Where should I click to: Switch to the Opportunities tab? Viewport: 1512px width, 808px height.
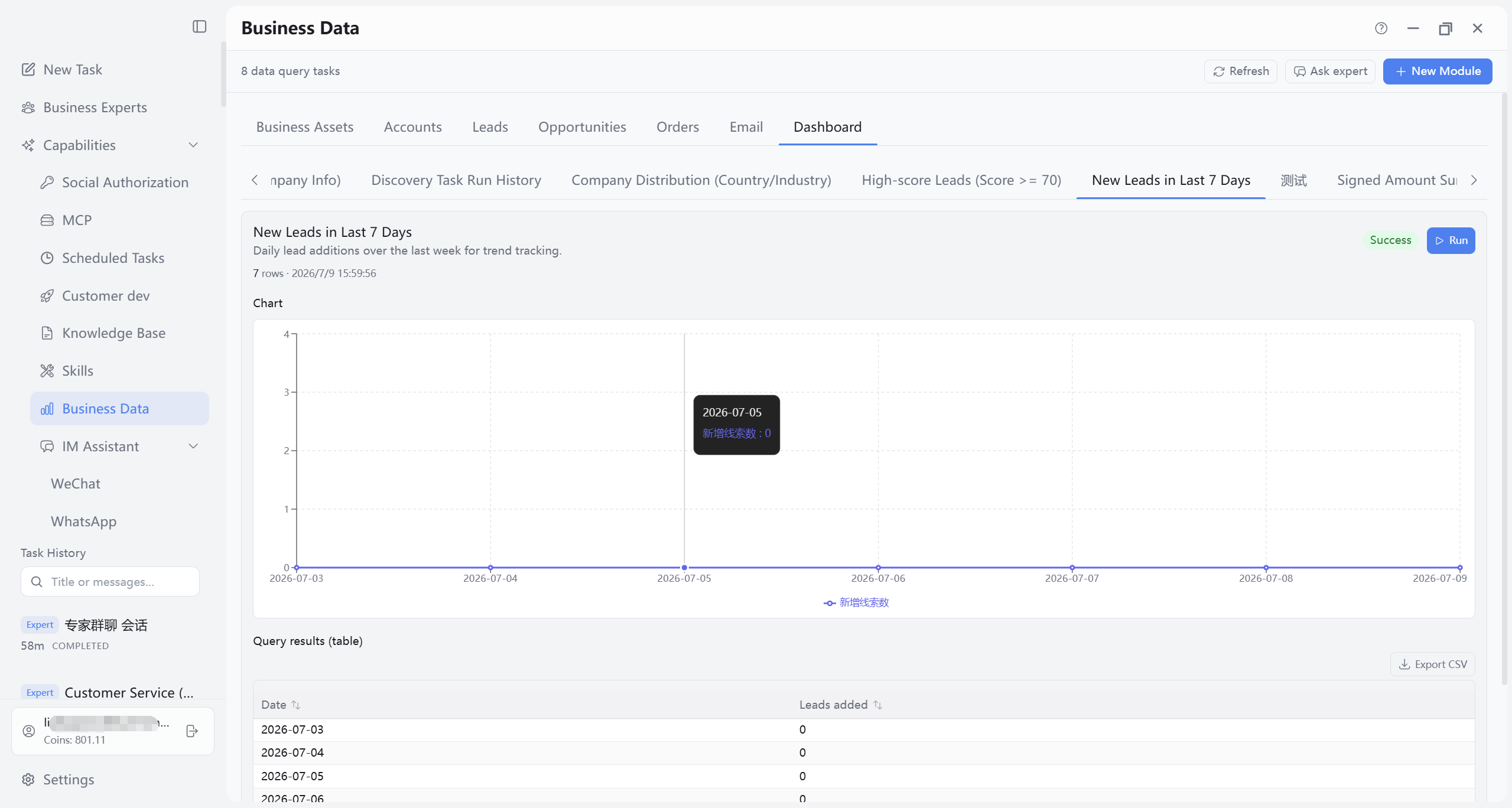pos(582,127)
